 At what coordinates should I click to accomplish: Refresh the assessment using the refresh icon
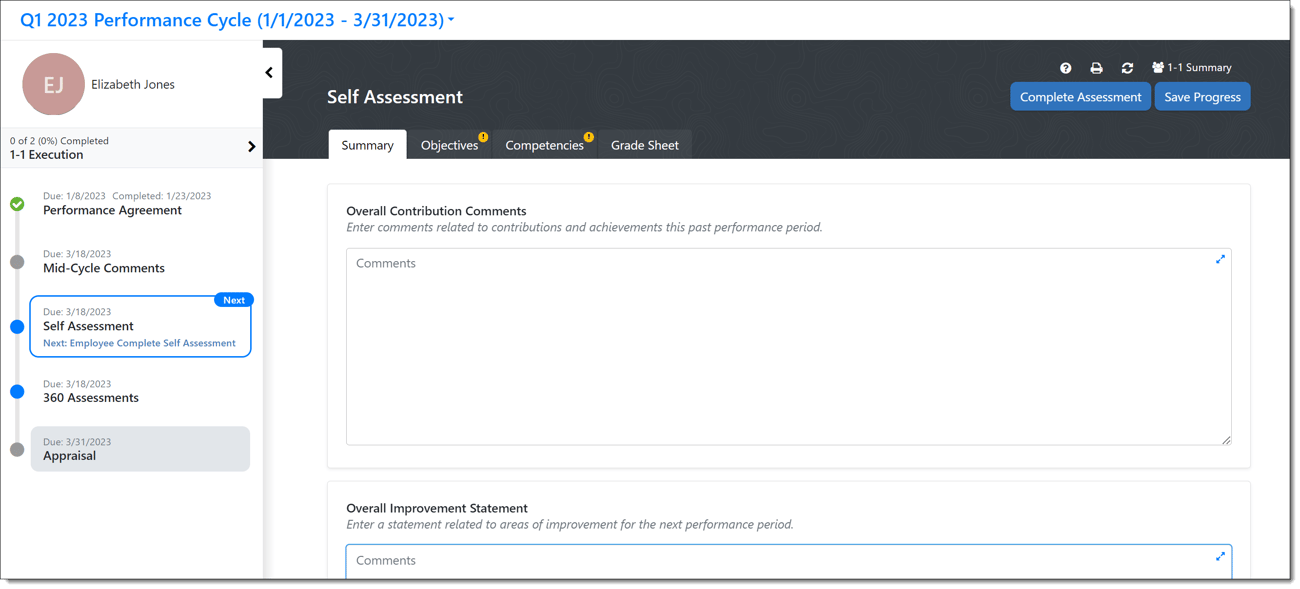pyautogui.click(x=1127, y=68)
